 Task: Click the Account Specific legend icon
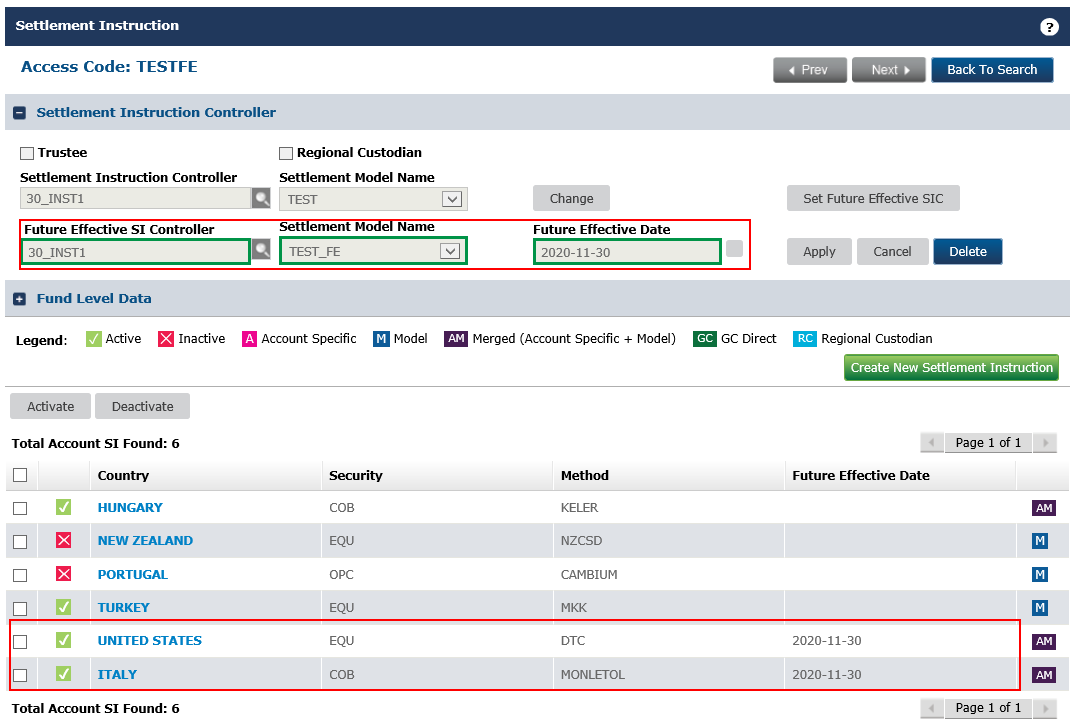[249, 339]
